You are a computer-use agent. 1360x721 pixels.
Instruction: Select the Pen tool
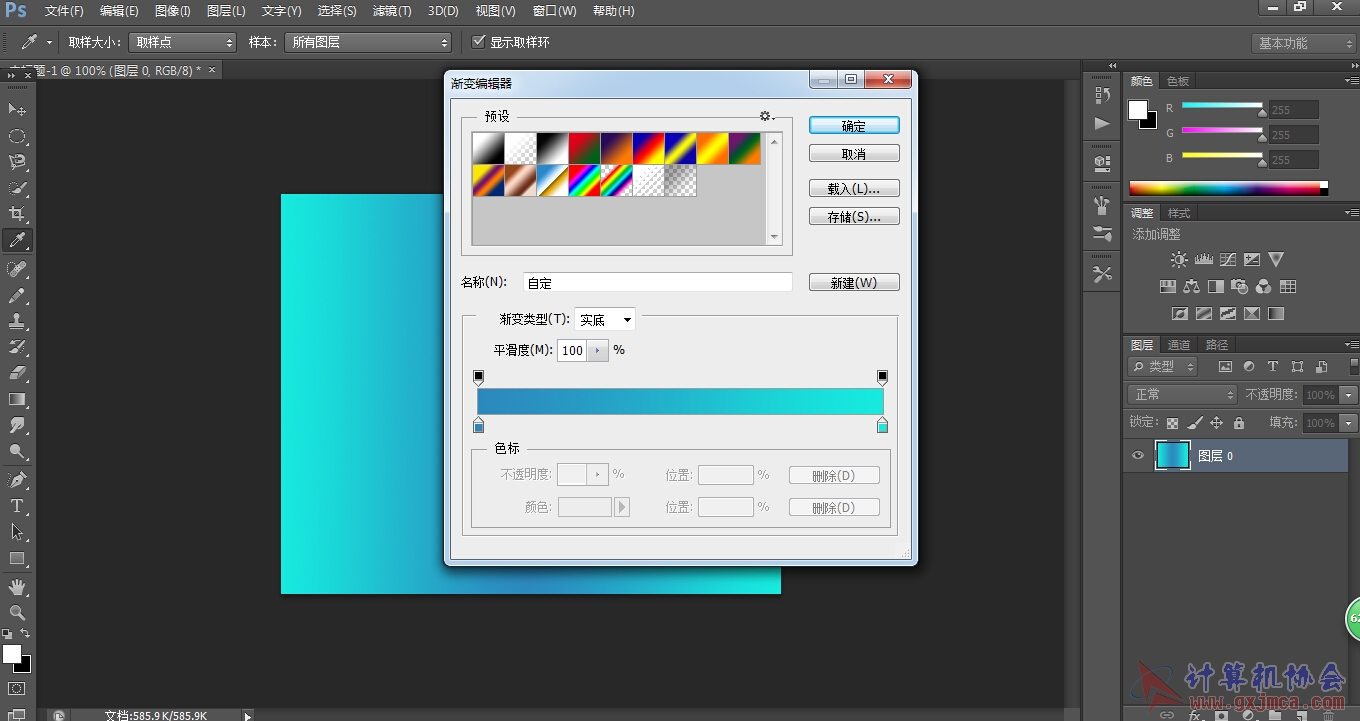[x=17, y=481]
